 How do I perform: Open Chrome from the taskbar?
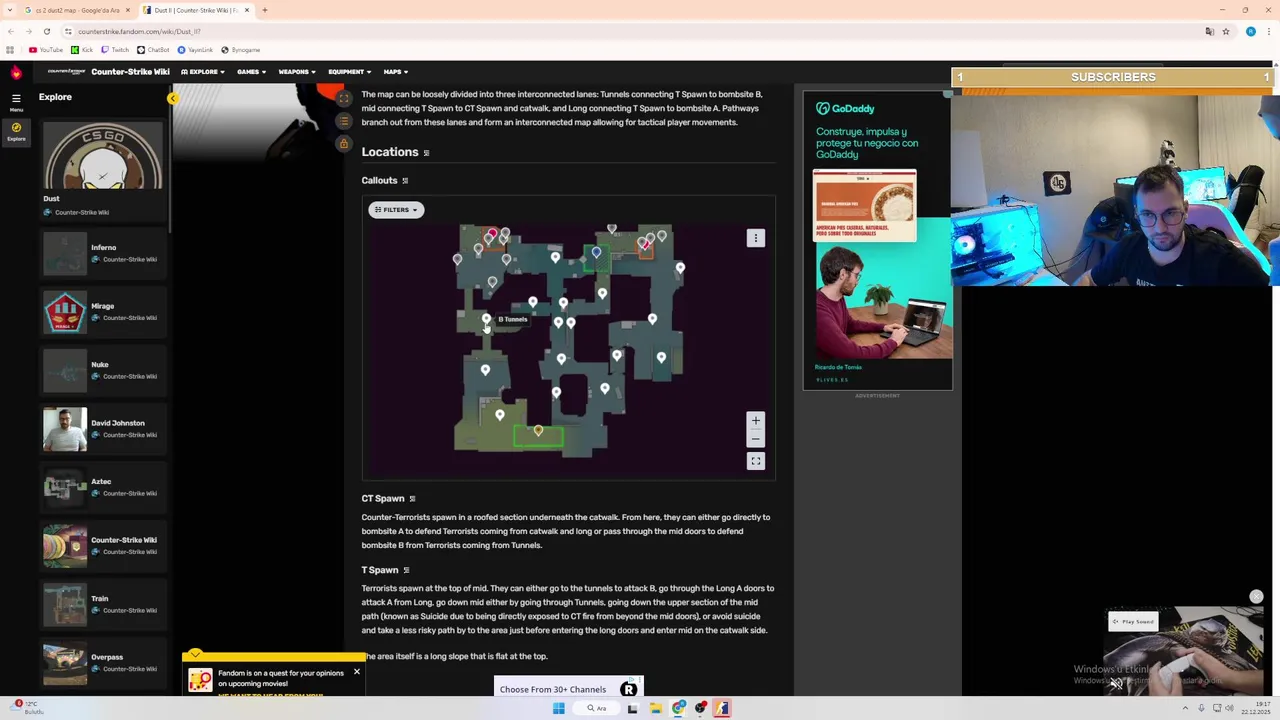click(678, 708)
